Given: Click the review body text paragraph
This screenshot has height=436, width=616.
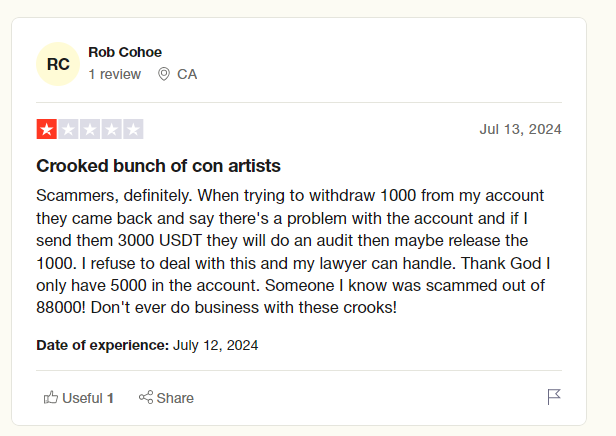Looking at the screenshot, I should pos(293,251).
